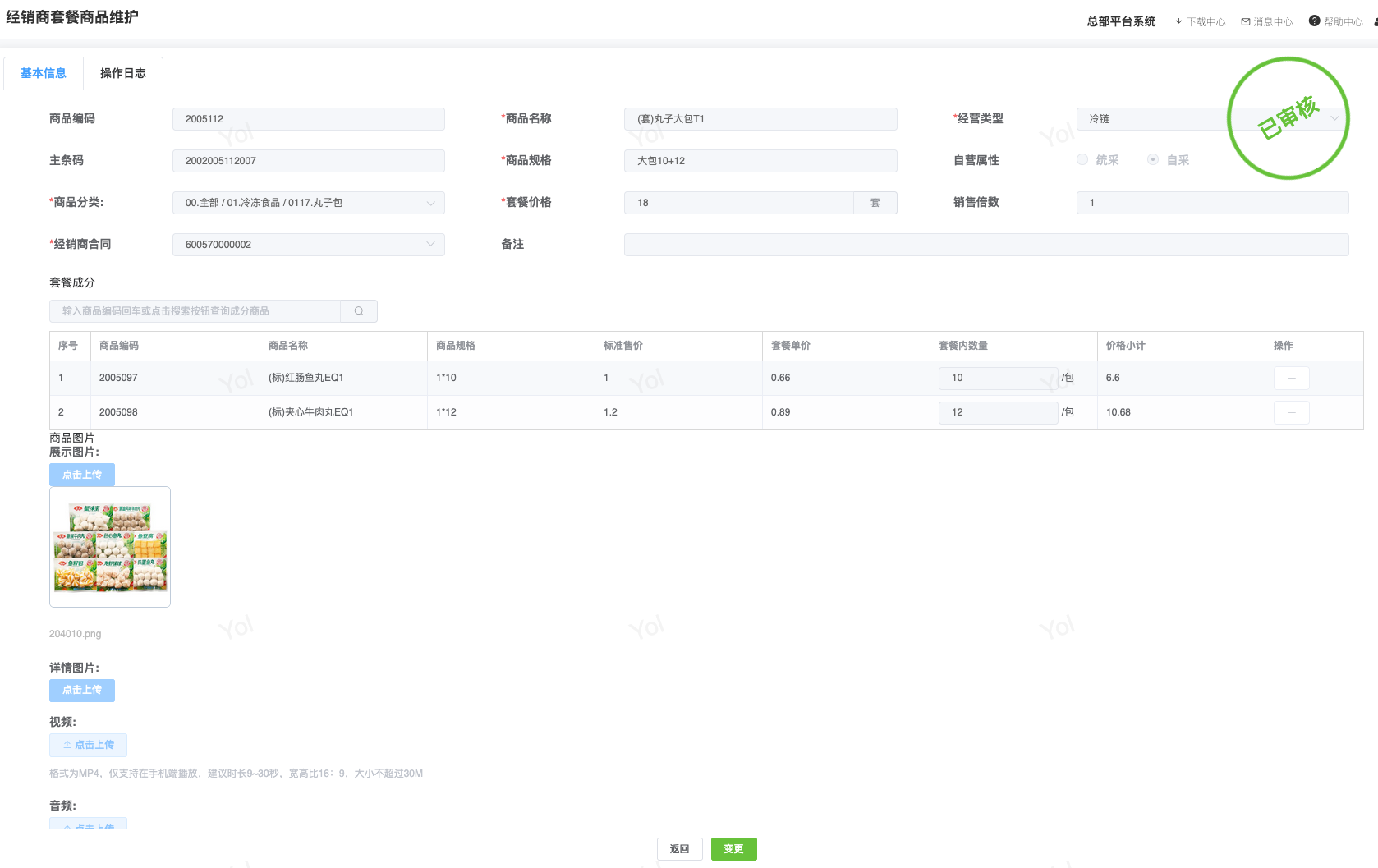Viewport: 1378px width, 868px height.
Task: Edit 套餐内数量 field with value 10
Action: click(x=999, y=379)
